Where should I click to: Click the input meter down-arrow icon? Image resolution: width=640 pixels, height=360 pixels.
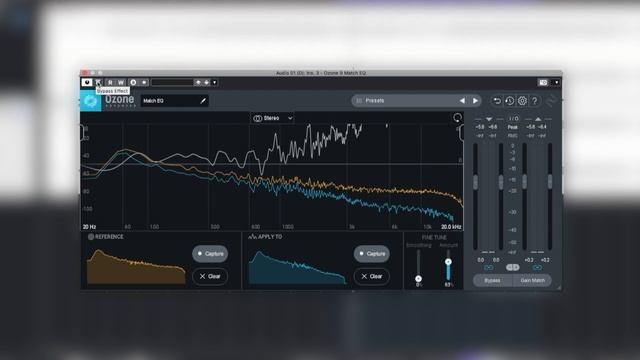(489, 119)
